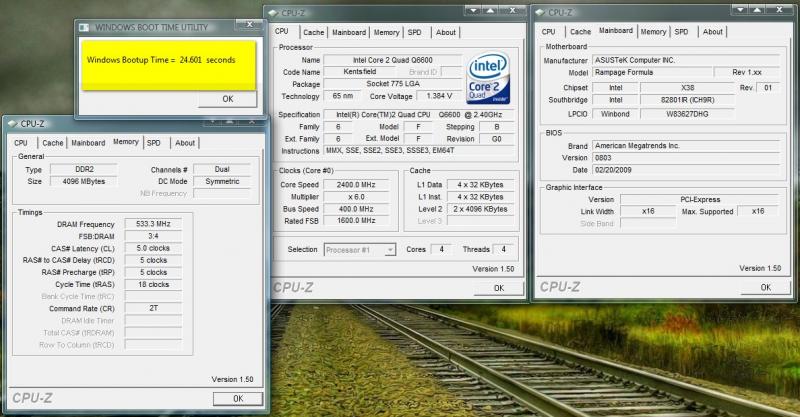Click the motherboard Model field Rampage Formula
This screenshot has height=417, width=800.
pos(652,72)
